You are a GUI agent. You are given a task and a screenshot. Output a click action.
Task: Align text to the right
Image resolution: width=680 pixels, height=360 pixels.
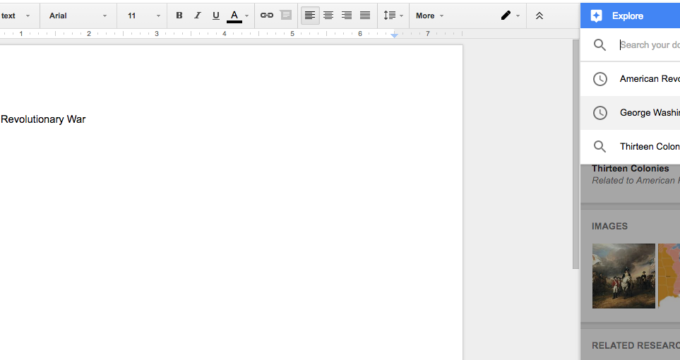point(347,16)
